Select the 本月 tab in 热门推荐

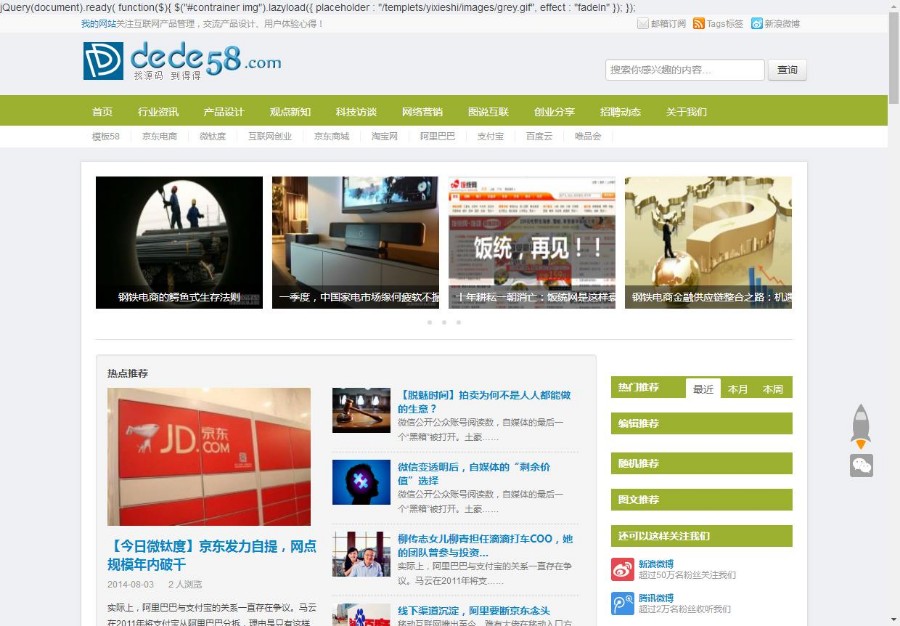click(x=738, y=388)
